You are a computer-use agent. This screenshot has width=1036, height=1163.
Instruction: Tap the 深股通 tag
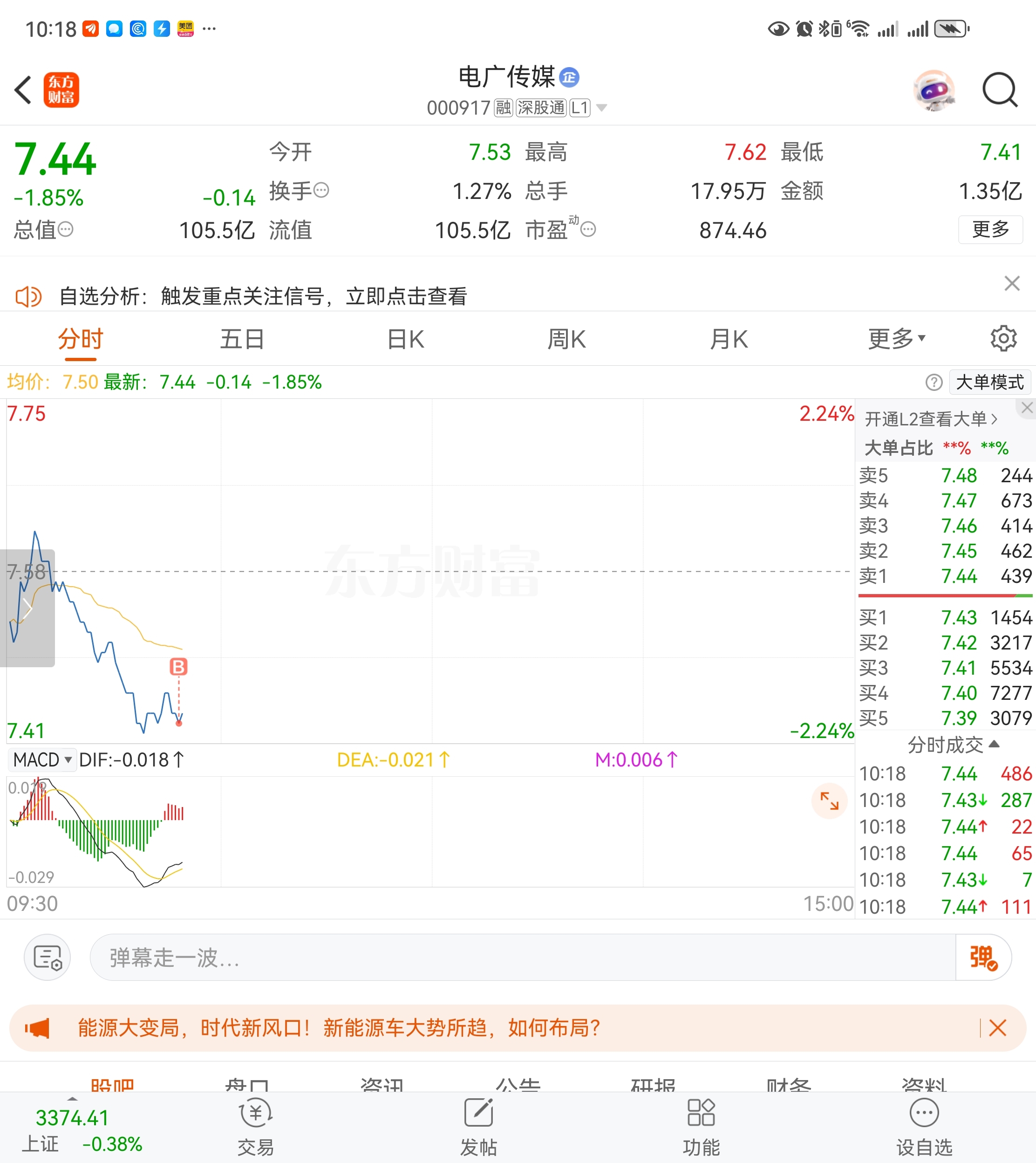[541, 107]
